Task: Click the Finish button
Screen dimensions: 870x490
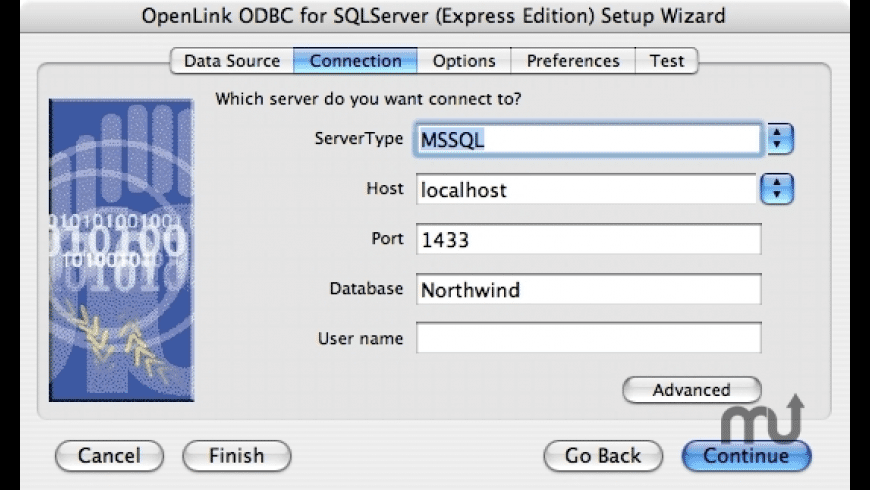Action: 236,456
